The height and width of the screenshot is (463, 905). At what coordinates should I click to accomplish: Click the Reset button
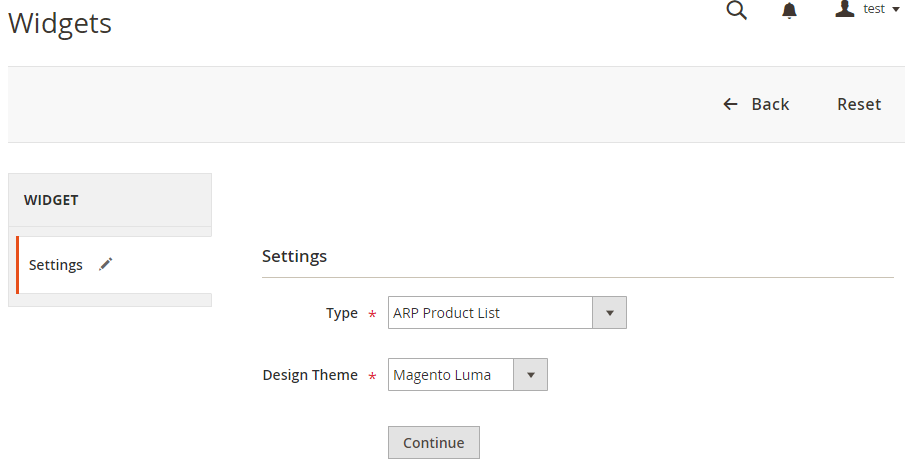(859, 104)
